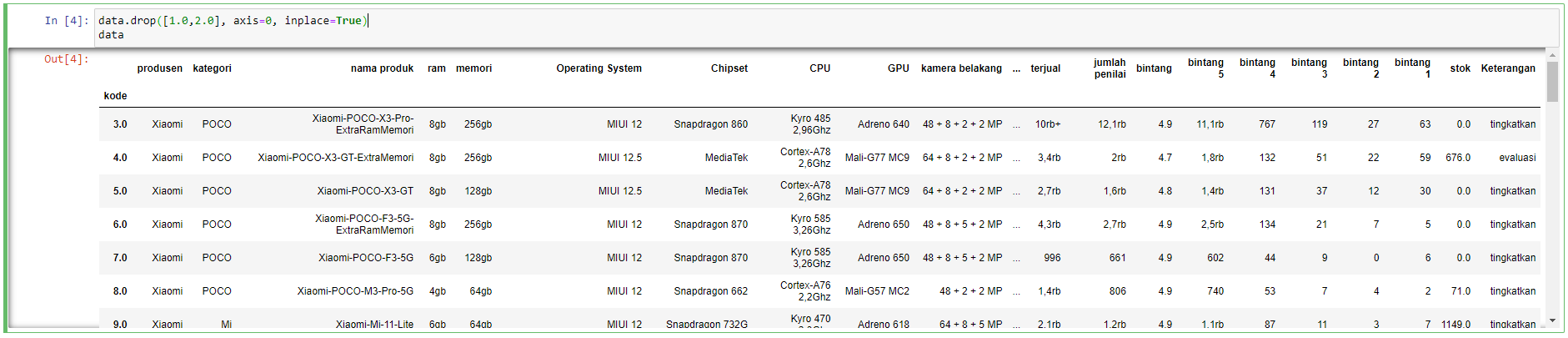Click the '71.0' stok cell
Screen dimensions: 1568x338
1460,291
